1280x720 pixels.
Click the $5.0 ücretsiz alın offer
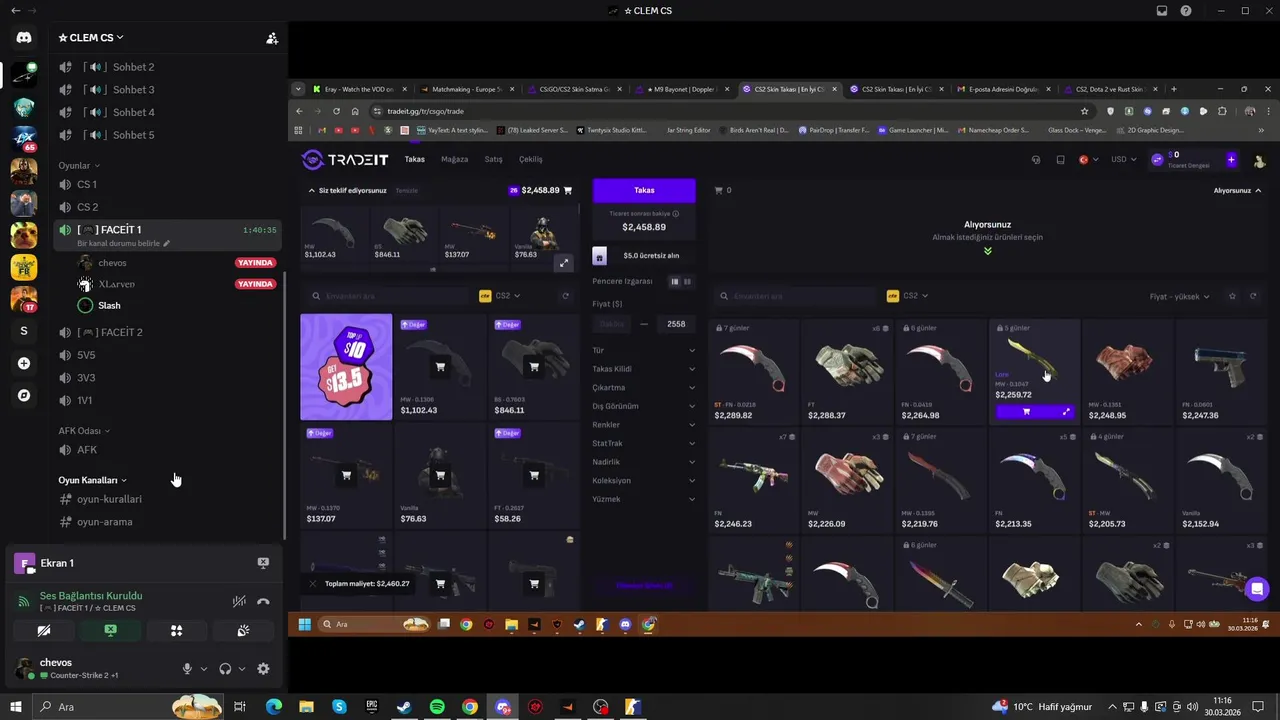644,256
